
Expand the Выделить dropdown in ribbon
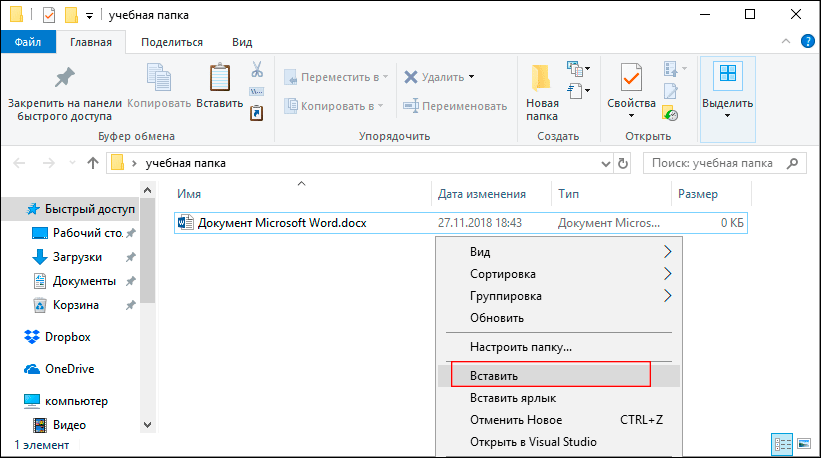pos(727,115)
